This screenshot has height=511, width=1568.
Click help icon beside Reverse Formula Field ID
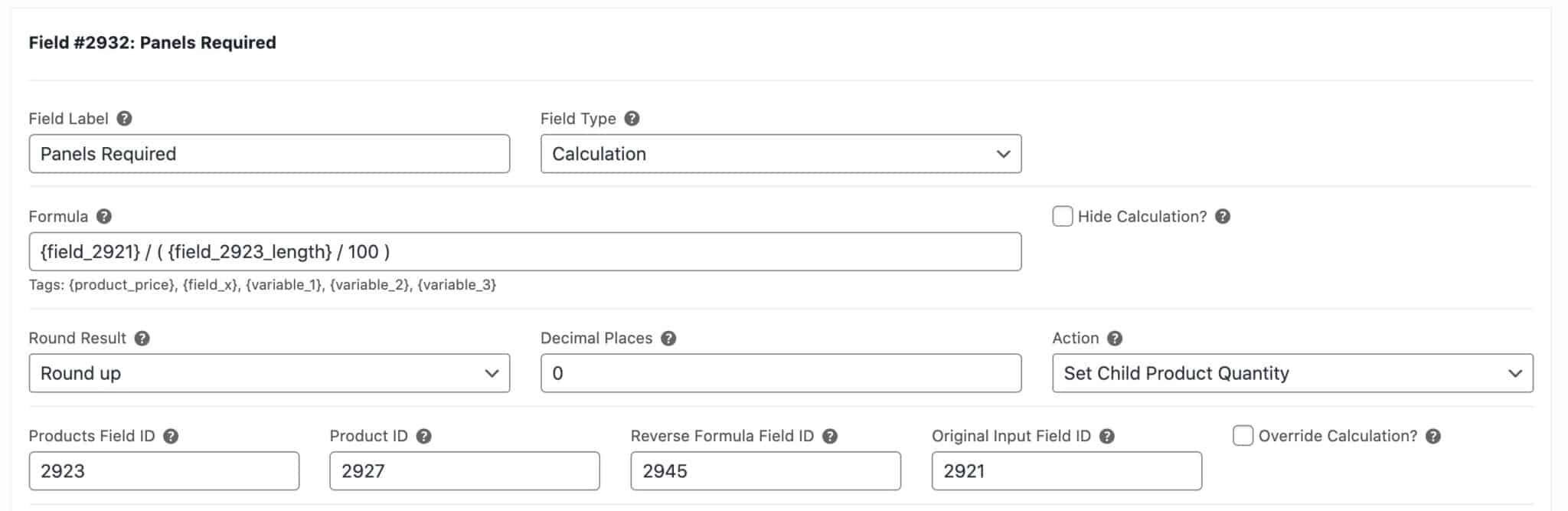tap(830, 437)
